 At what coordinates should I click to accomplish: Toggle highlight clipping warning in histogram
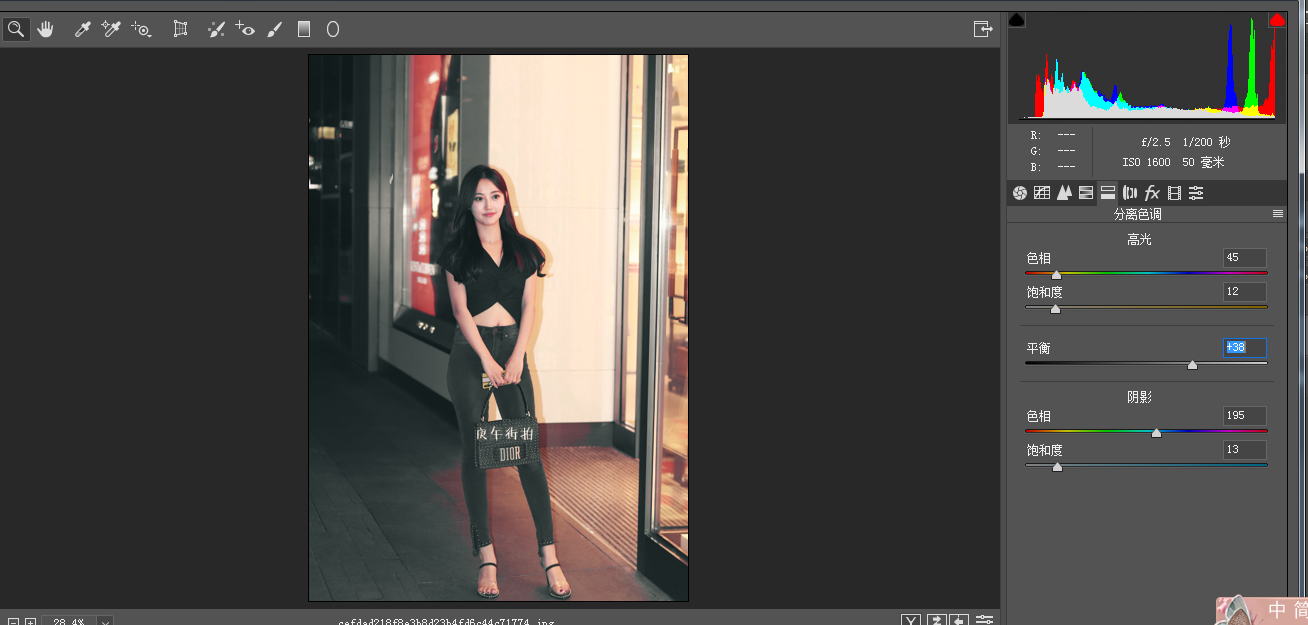click(x=1277, y=20)
